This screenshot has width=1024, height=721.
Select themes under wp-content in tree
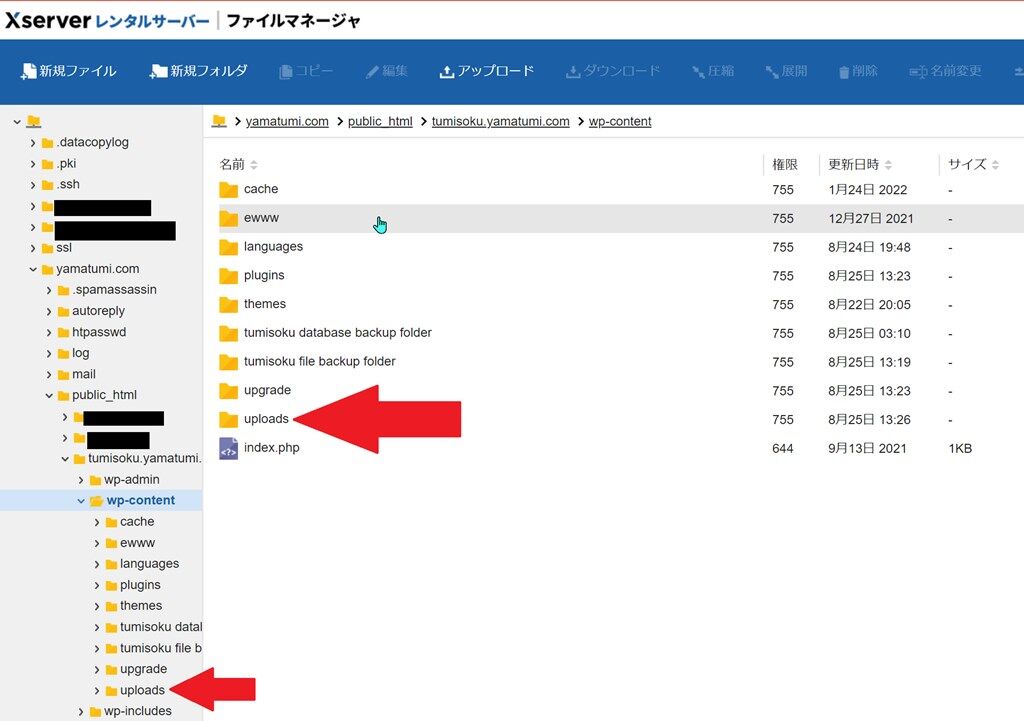tap(140, 605)
